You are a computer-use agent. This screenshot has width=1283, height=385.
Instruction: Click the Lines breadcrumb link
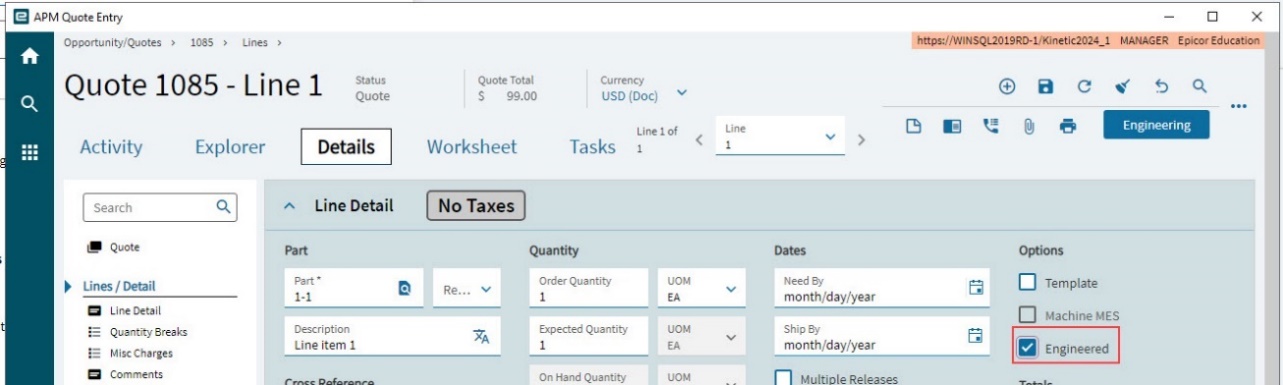(255, 43)
